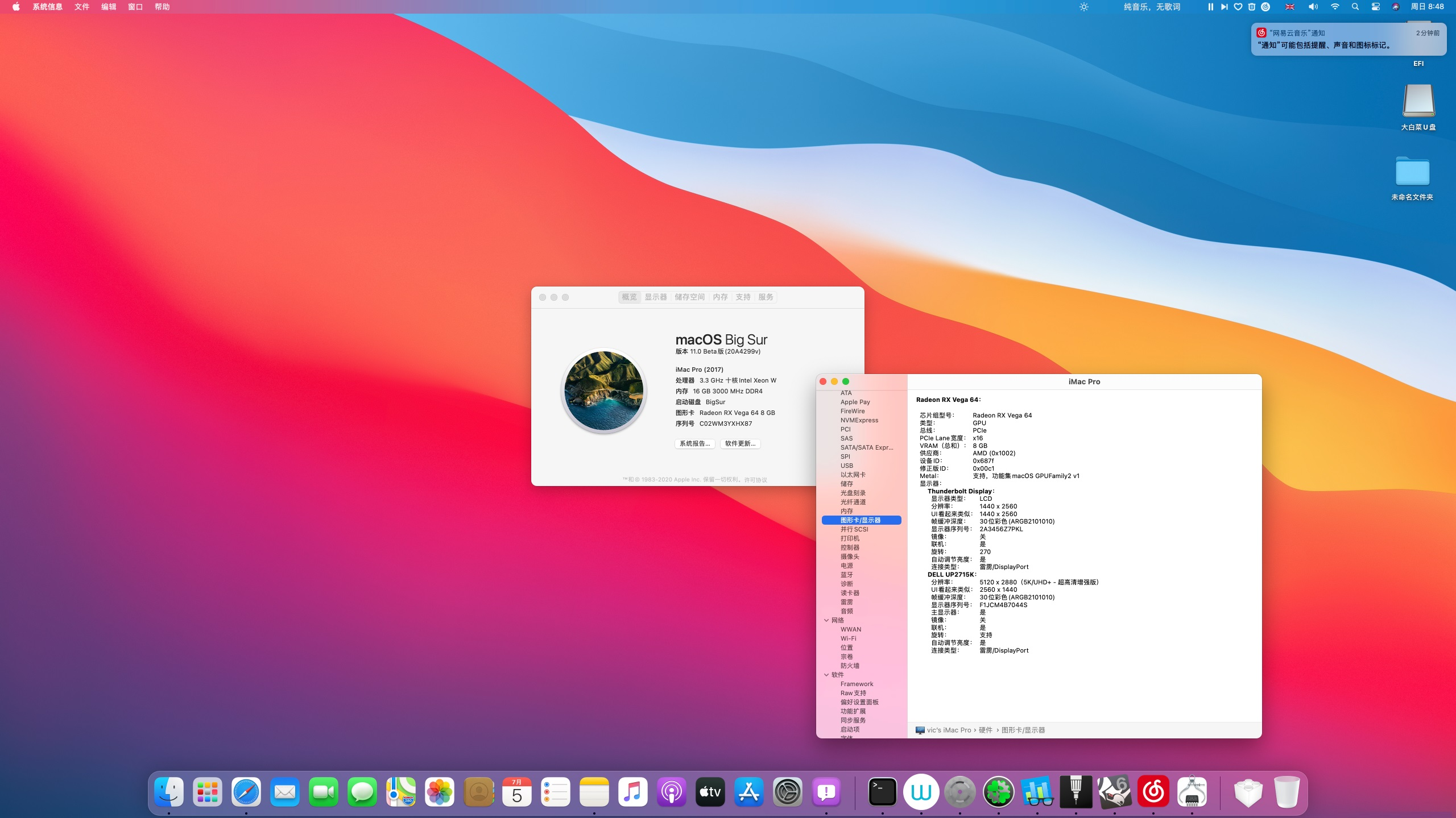The height and width of the screenshot is (818, 1456).
Task: Open the 文件 menu
Action: (x=82, y=7)
